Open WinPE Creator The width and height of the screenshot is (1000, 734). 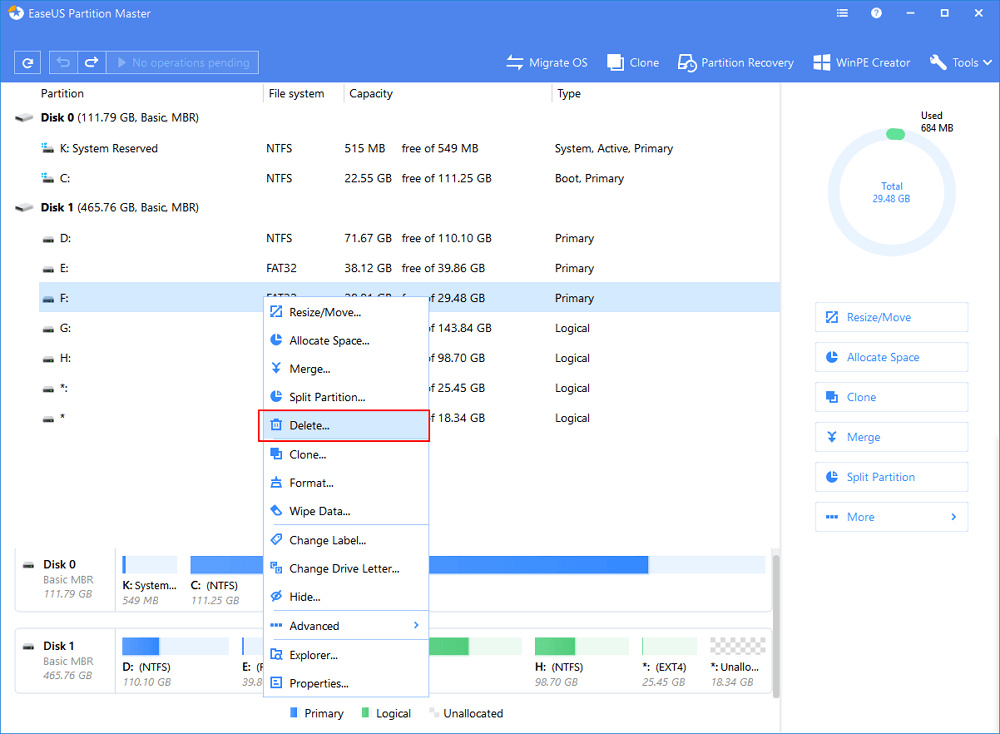862,62
